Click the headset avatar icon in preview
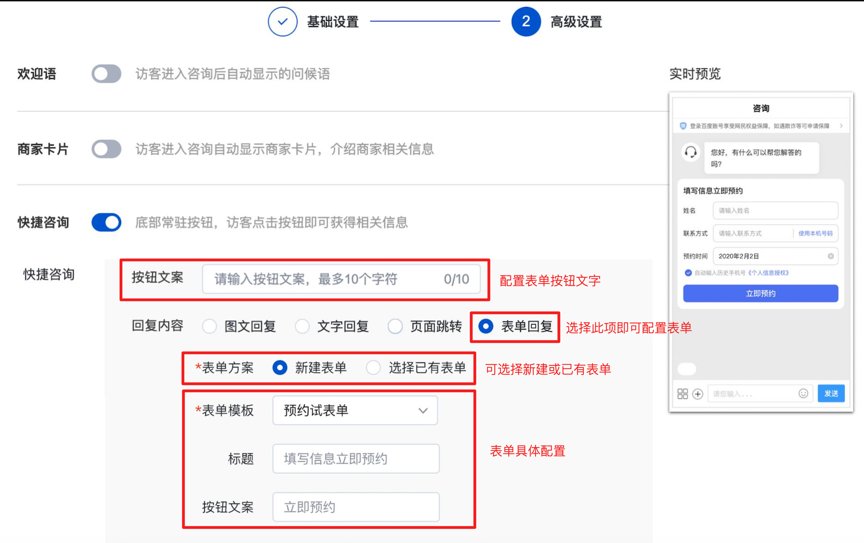Screen dimensions: 864x543 [x=690, y=152]
